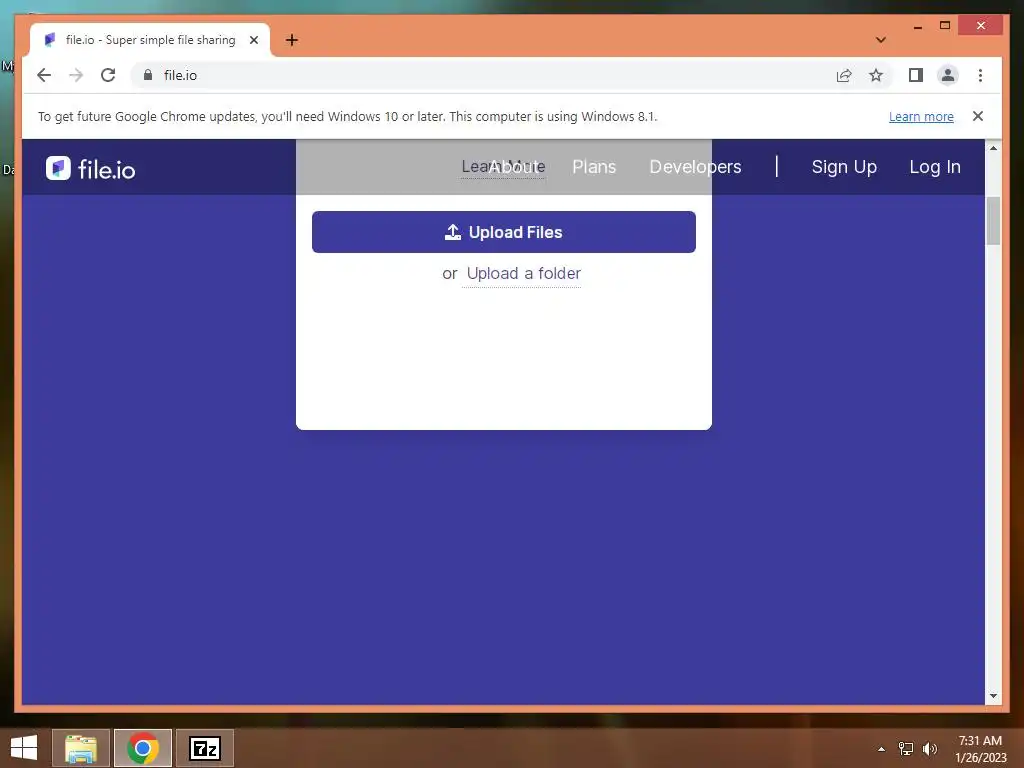Show hidden system tray icons
Image resolution: width=1024 pixels, height=768 pixels.
(x=881, y=749)
